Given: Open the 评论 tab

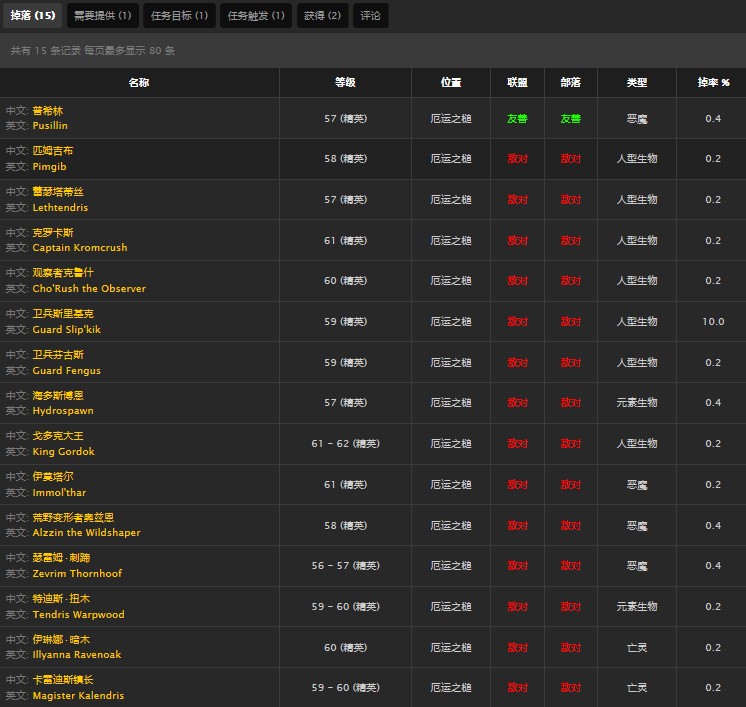Looking at the screenshot, I should pyautogui.click(x=370, y=16).
